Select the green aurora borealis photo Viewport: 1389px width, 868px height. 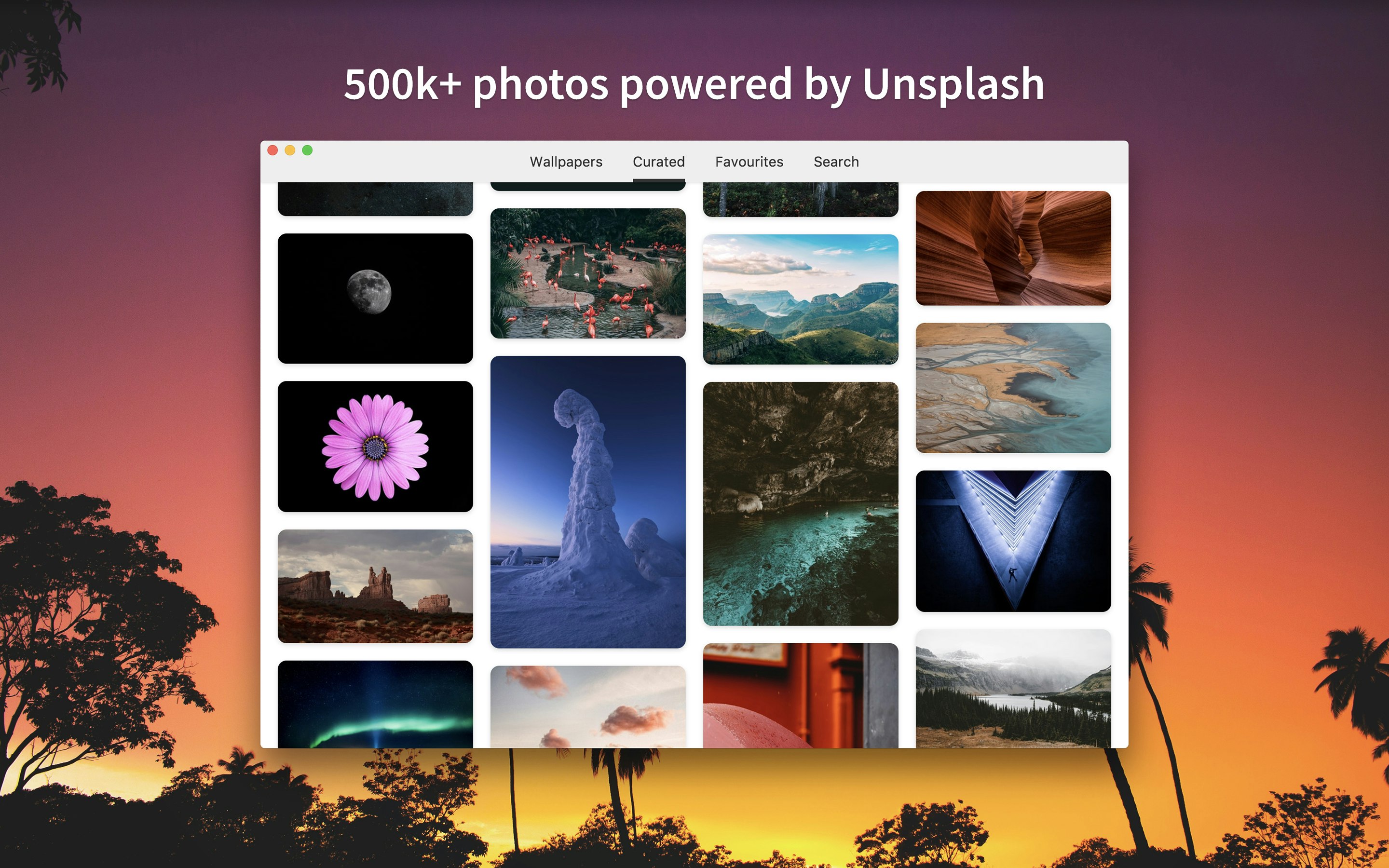(375, 705)
